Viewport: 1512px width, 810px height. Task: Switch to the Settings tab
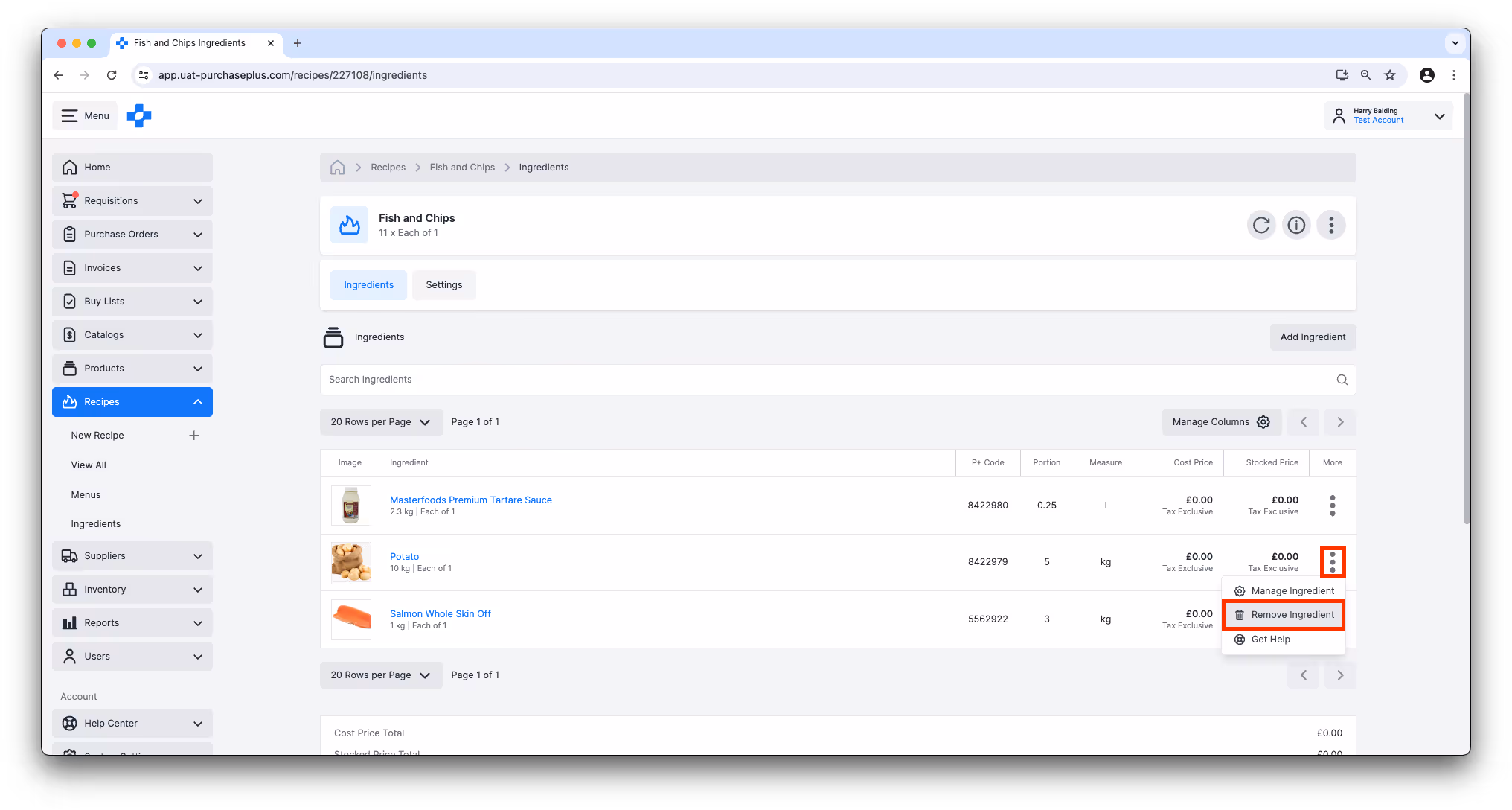tap(443, 285)
